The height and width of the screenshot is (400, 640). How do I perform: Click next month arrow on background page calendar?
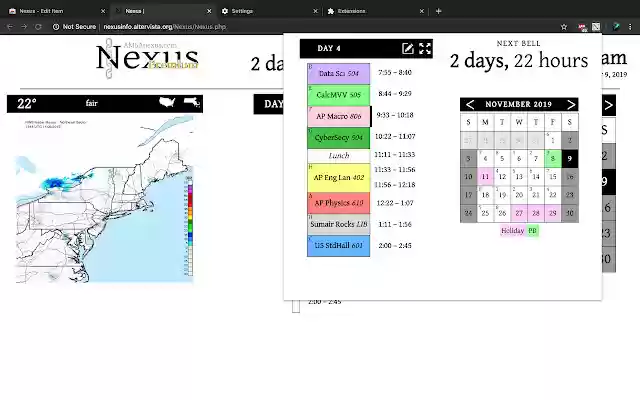tap(609, 105)
